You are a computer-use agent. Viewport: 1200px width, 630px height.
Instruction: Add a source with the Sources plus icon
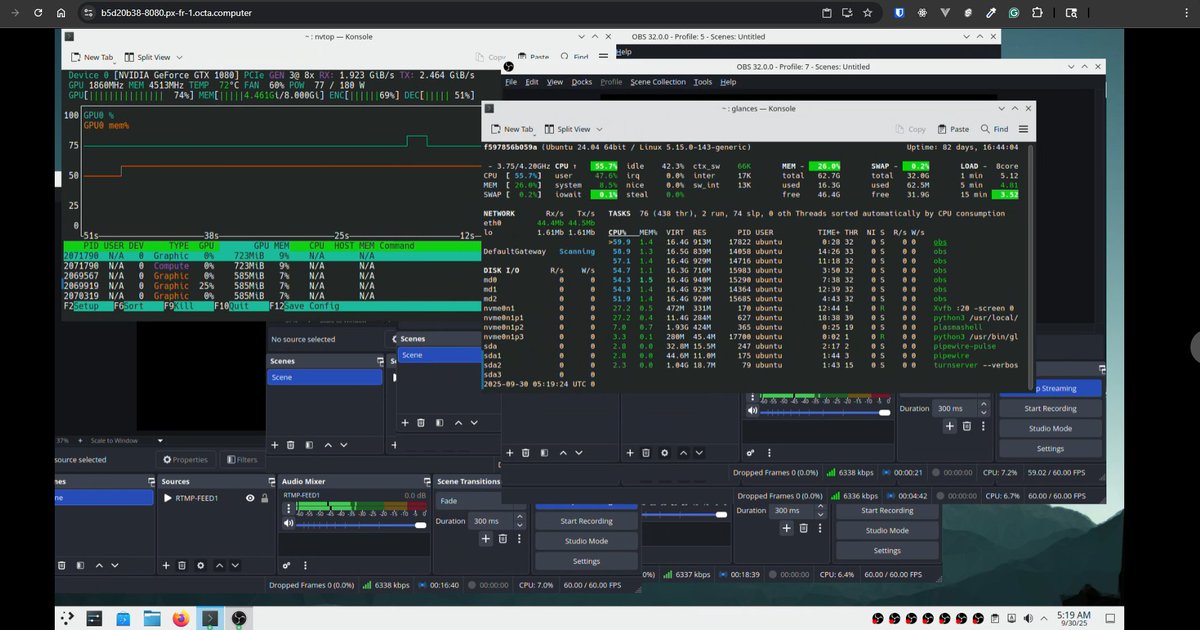coord(166,565)
